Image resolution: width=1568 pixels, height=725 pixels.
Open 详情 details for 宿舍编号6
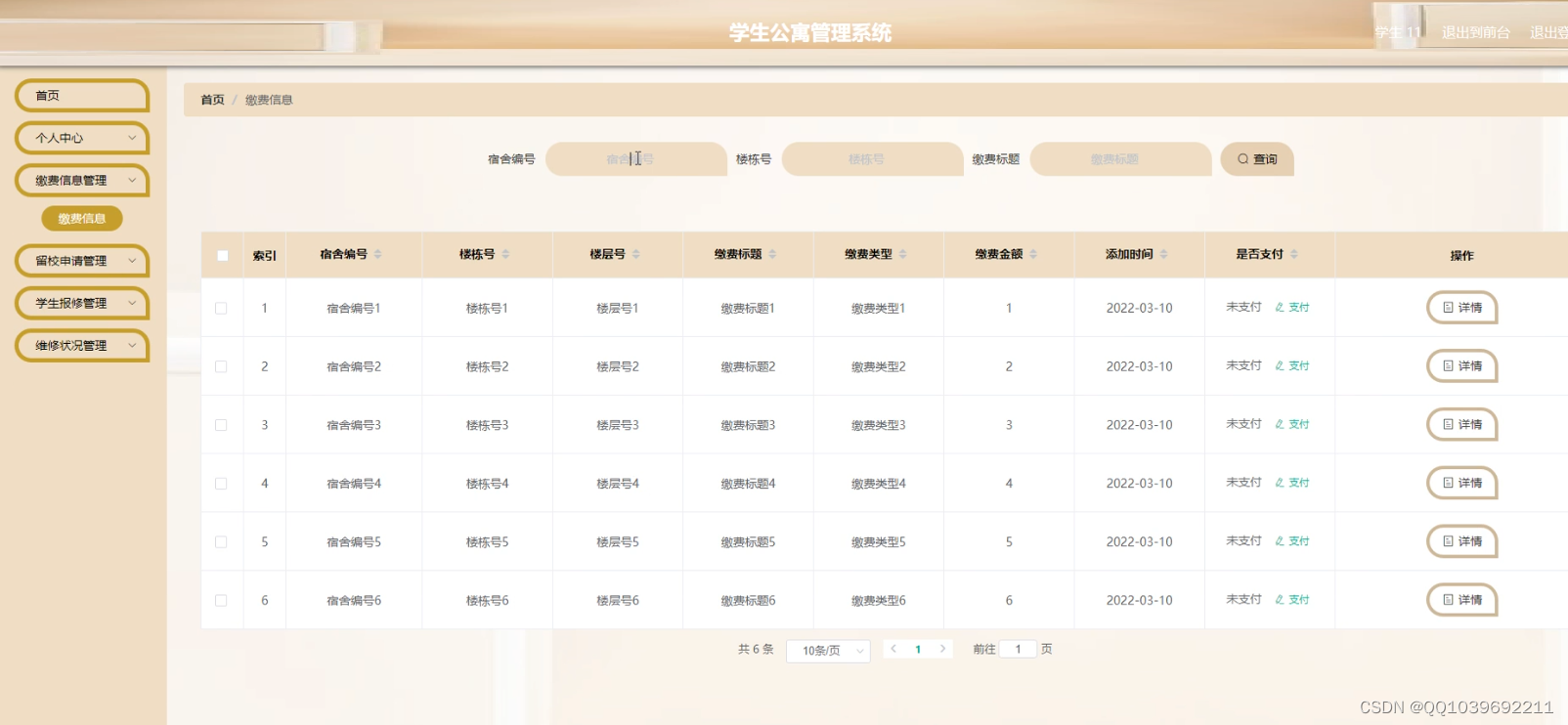click(x=1462, y=600)
